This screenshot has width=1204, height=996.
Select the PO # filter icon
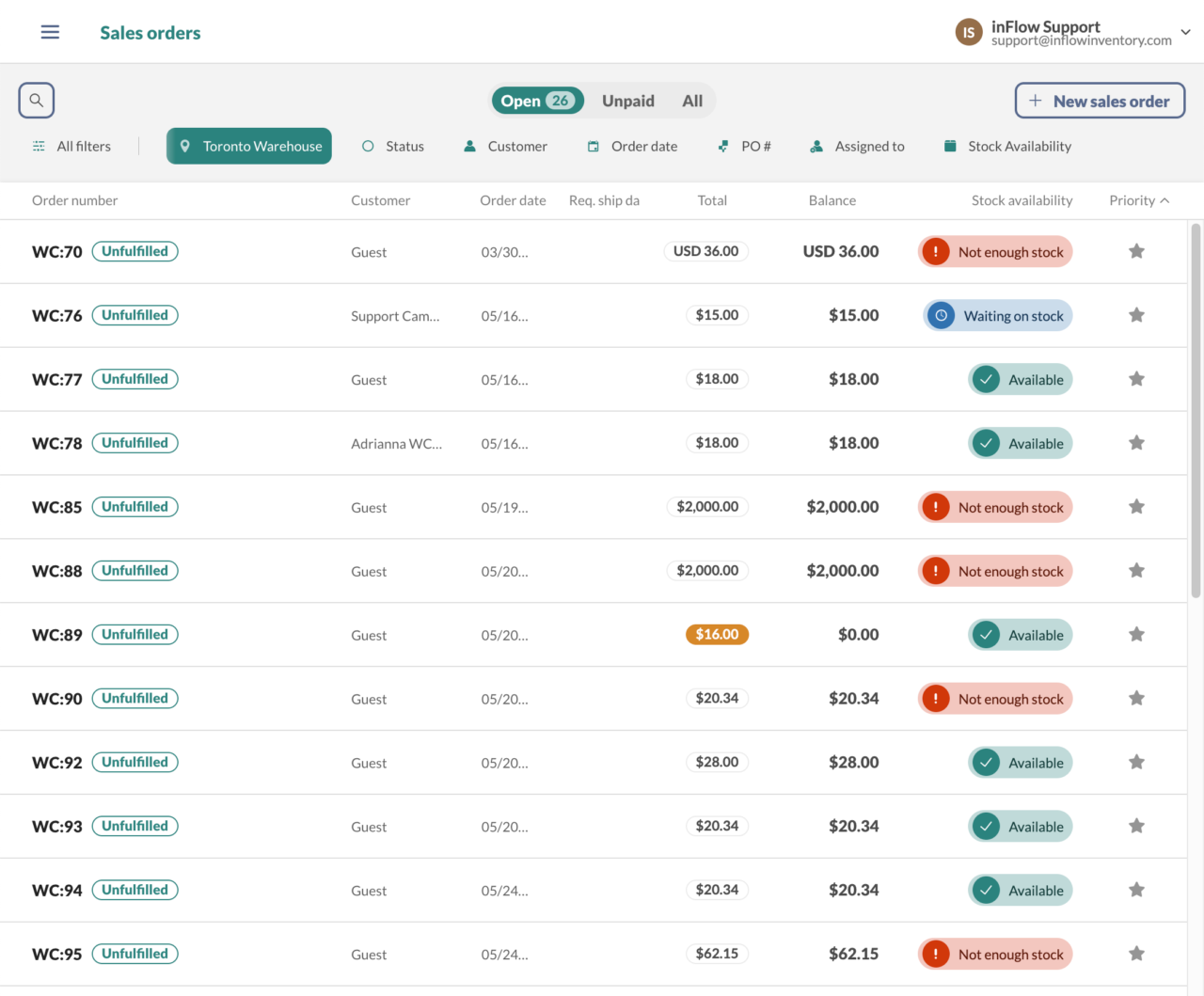tap(722, 146)
